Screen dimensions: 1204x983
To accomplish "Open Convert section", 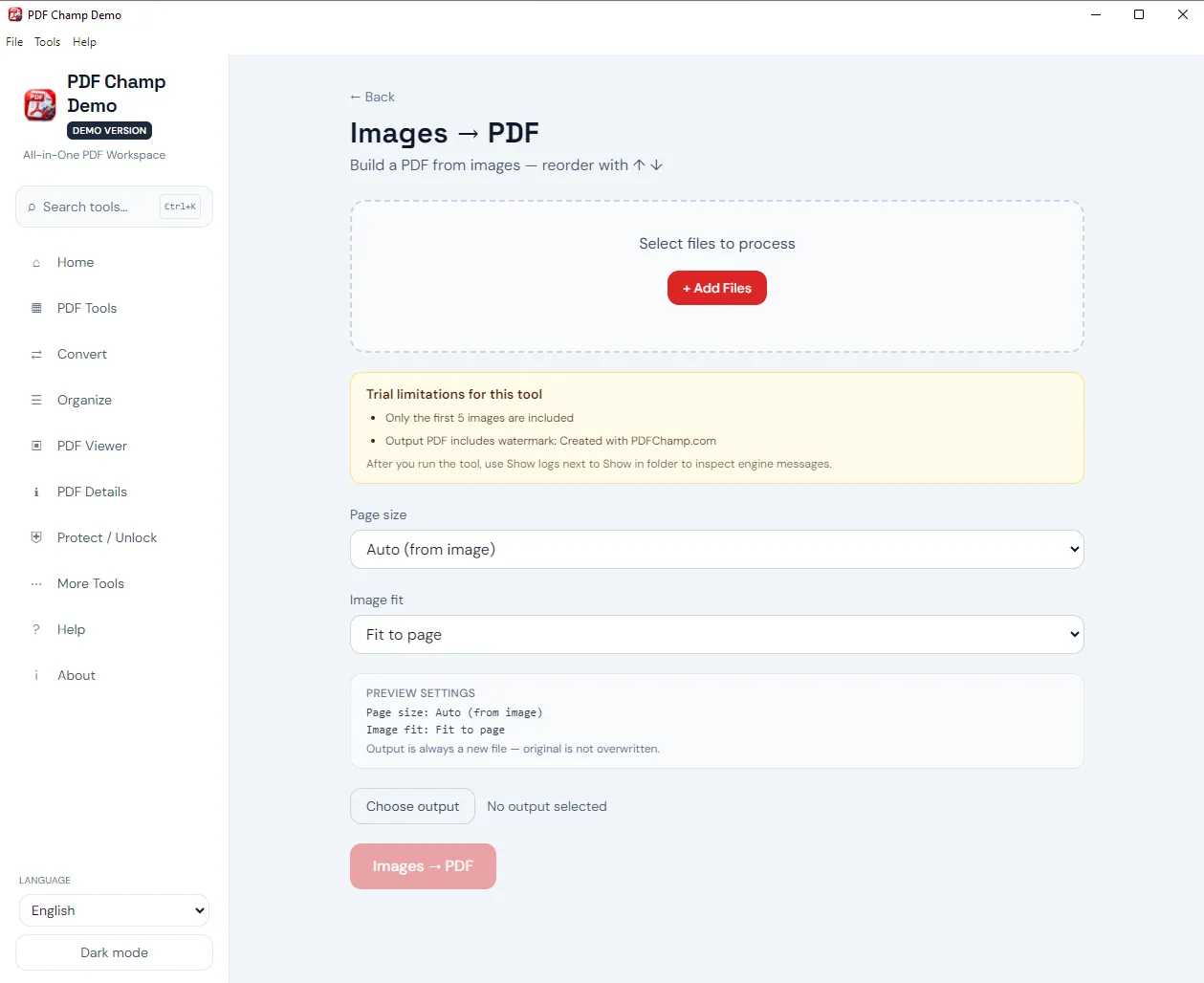I will pyautogui.click(x=114, y=354).
